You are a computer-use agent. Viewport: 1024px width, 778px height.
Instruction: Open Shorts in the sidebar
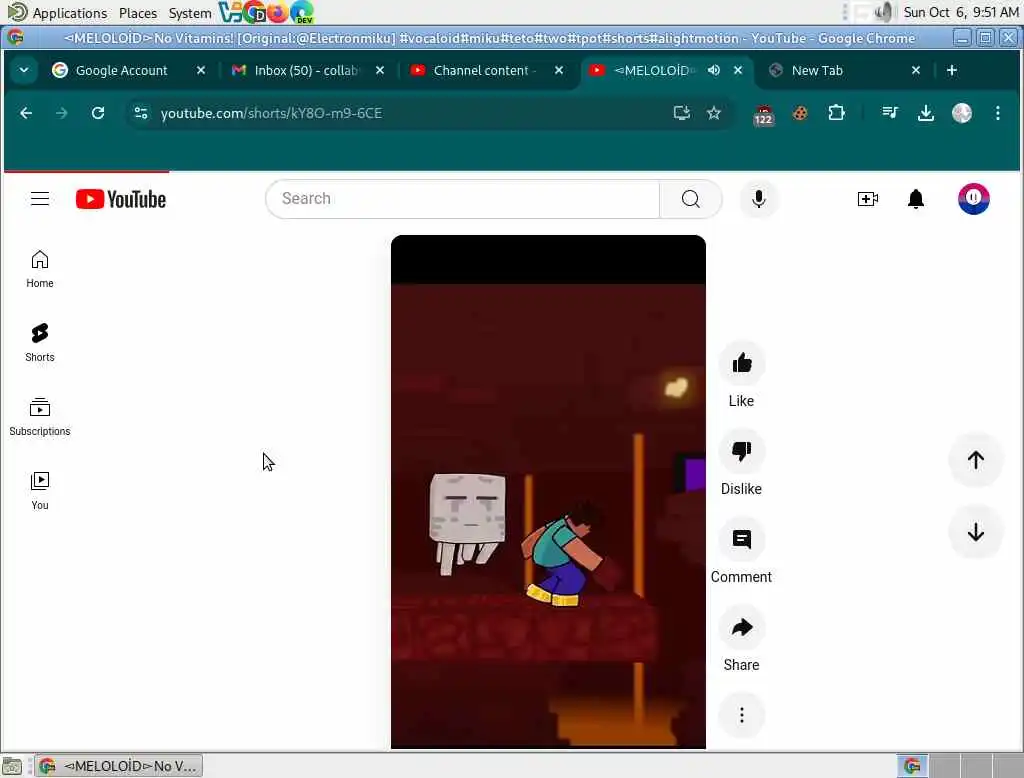click(40, 342)
